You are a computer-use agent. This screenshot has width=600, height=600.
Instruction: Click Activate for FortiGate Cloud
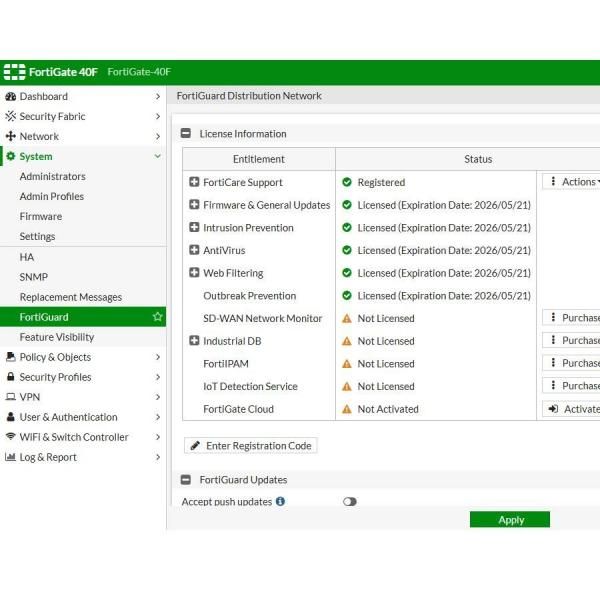pyautogui.click(x=573, y=409)
